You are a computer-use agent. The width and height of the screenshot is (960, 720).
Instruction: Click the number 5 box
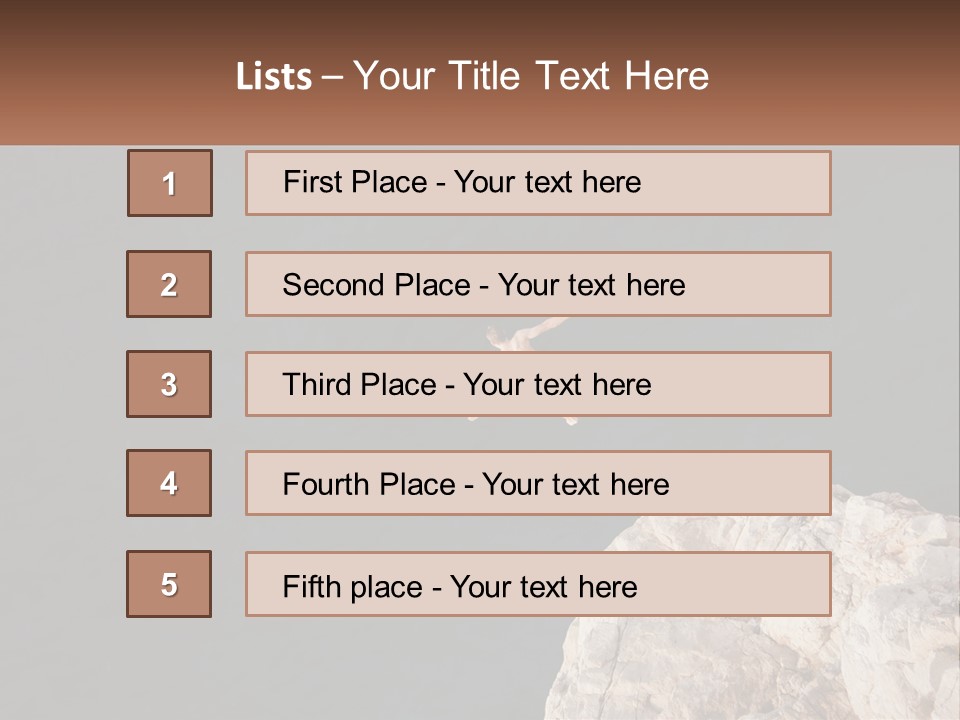169,584
